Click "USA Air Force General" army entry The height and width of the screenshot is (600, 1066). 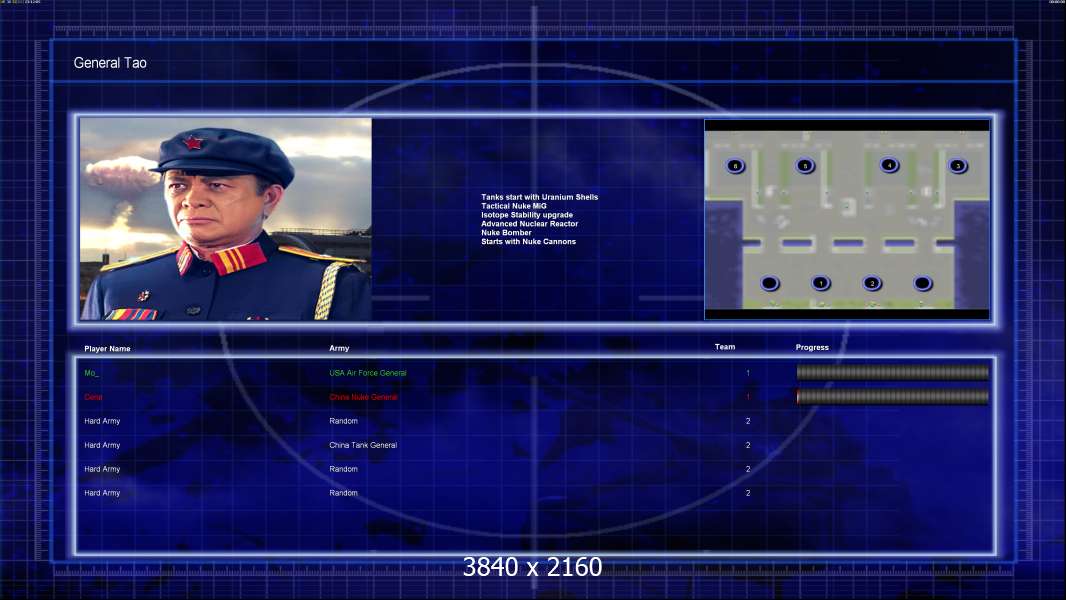click(x=368, y=373)
